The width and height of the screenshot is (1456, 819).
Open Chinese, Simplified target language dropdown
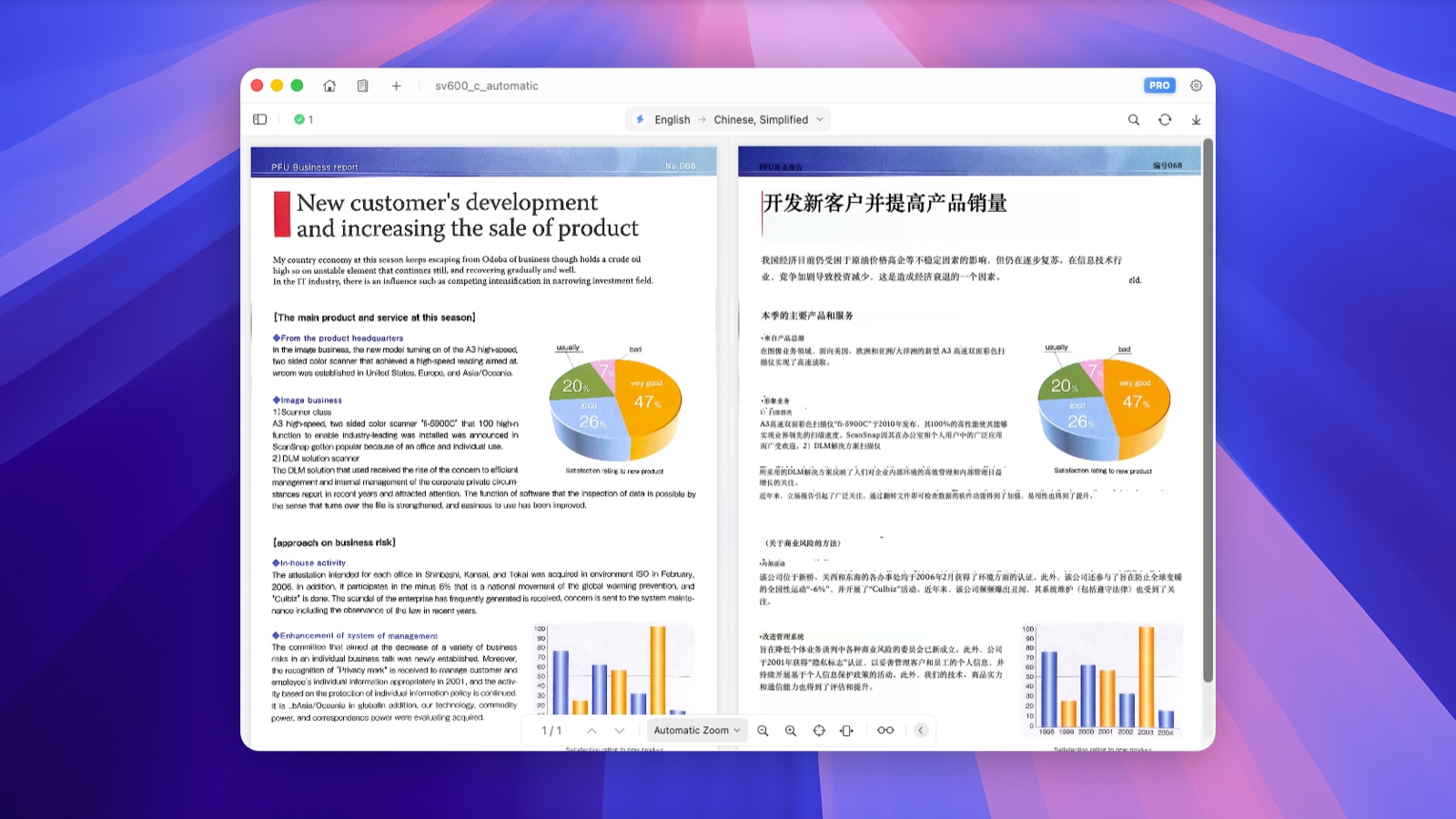pos(769,119)
